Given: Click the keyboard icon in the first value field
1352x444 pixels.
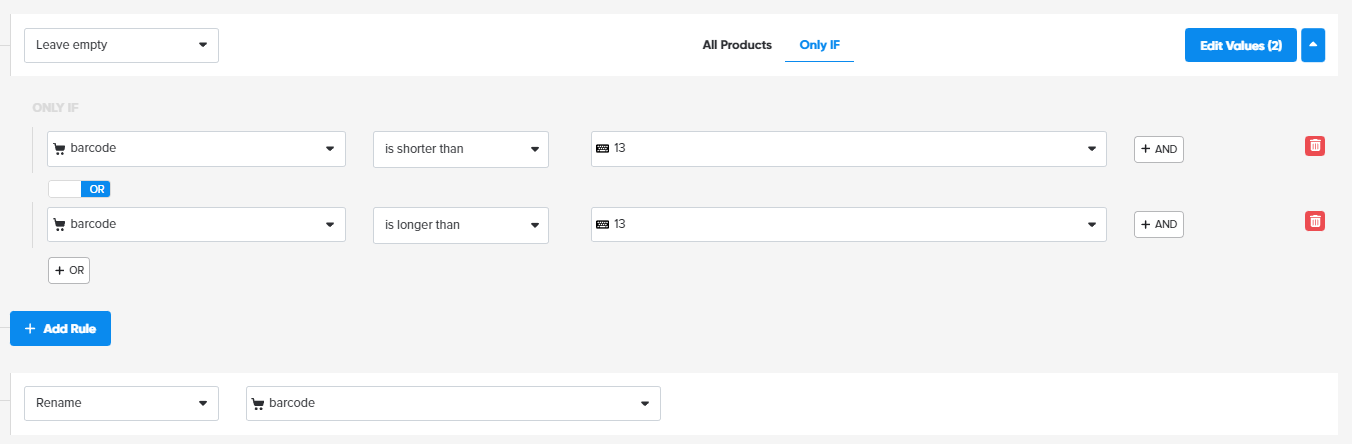Looking at the screenshot, I should coord(602,149).
